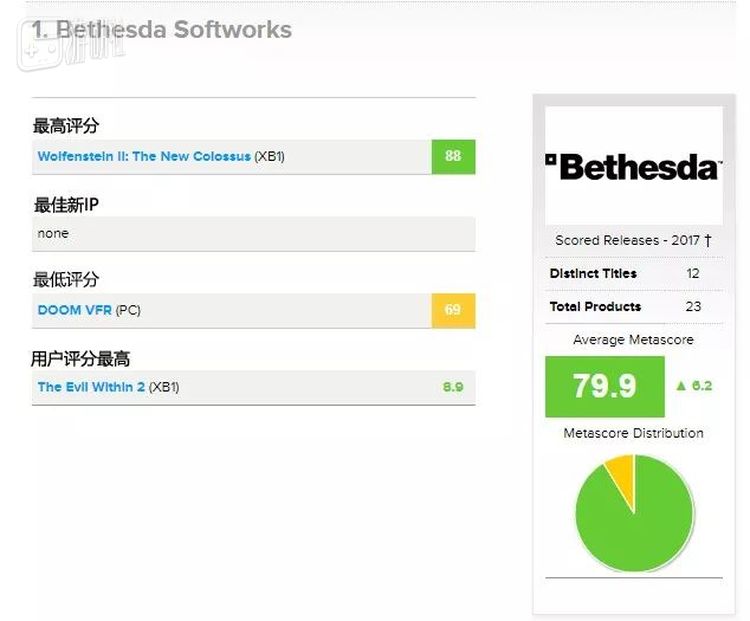Open the DOOM VFR game link
The width and height of the screenshot is (750, 621).
click(x=75, y=310)
